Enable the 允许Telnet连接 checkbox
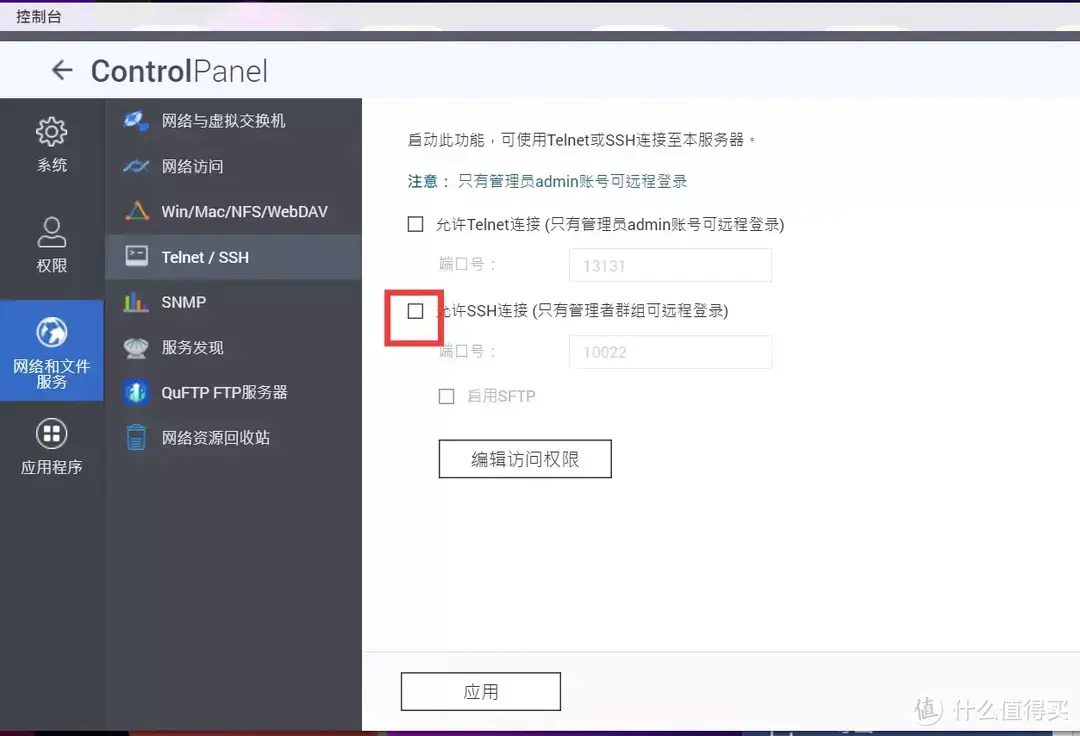The height and width of the screenshot is (736, 1080). coord(415,224)
